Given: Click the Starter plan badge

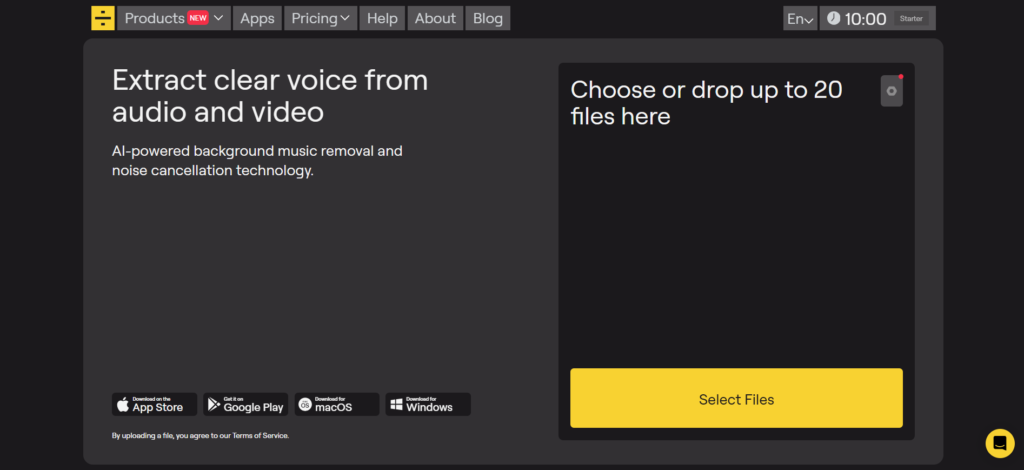Looking at the screenshot, I should (x=911, y=19).
